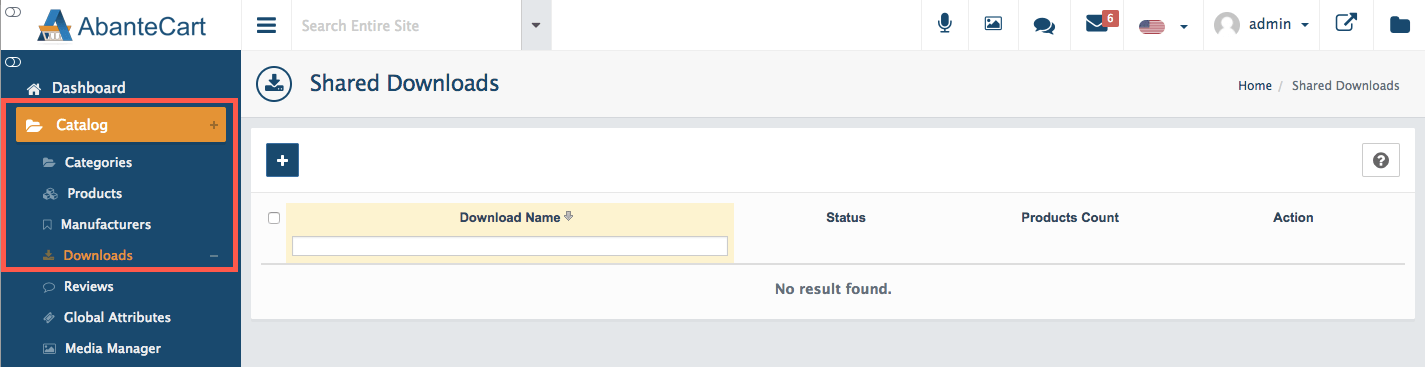Toggle the switch next to AbanteCart logo
The height and width of the screenshot is (367, 1425).
pyautogui.click(x=13, y=14)
